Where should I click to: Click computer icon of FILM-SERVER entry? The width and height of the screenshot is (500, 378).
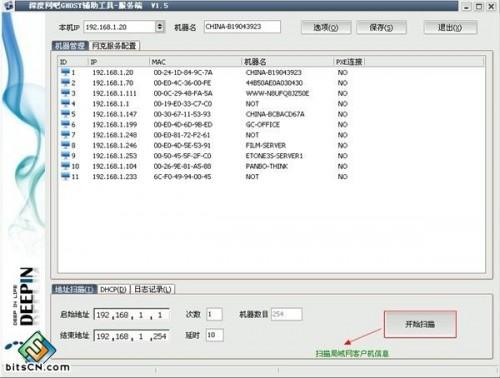(x=65, y=145)
